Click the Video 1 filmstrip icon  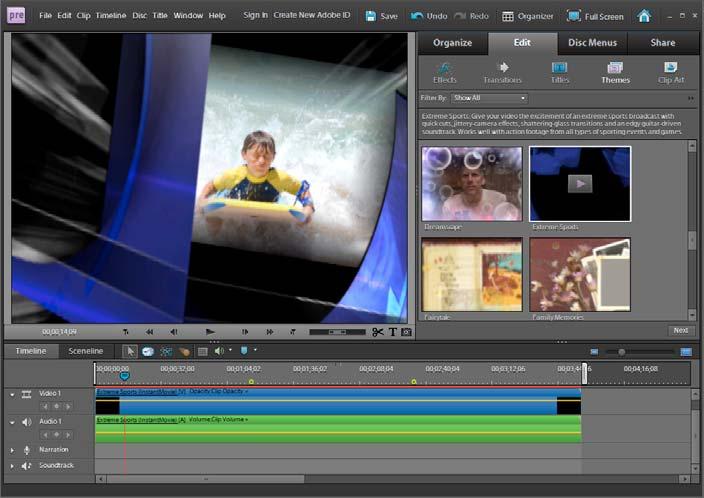[26, 394]
